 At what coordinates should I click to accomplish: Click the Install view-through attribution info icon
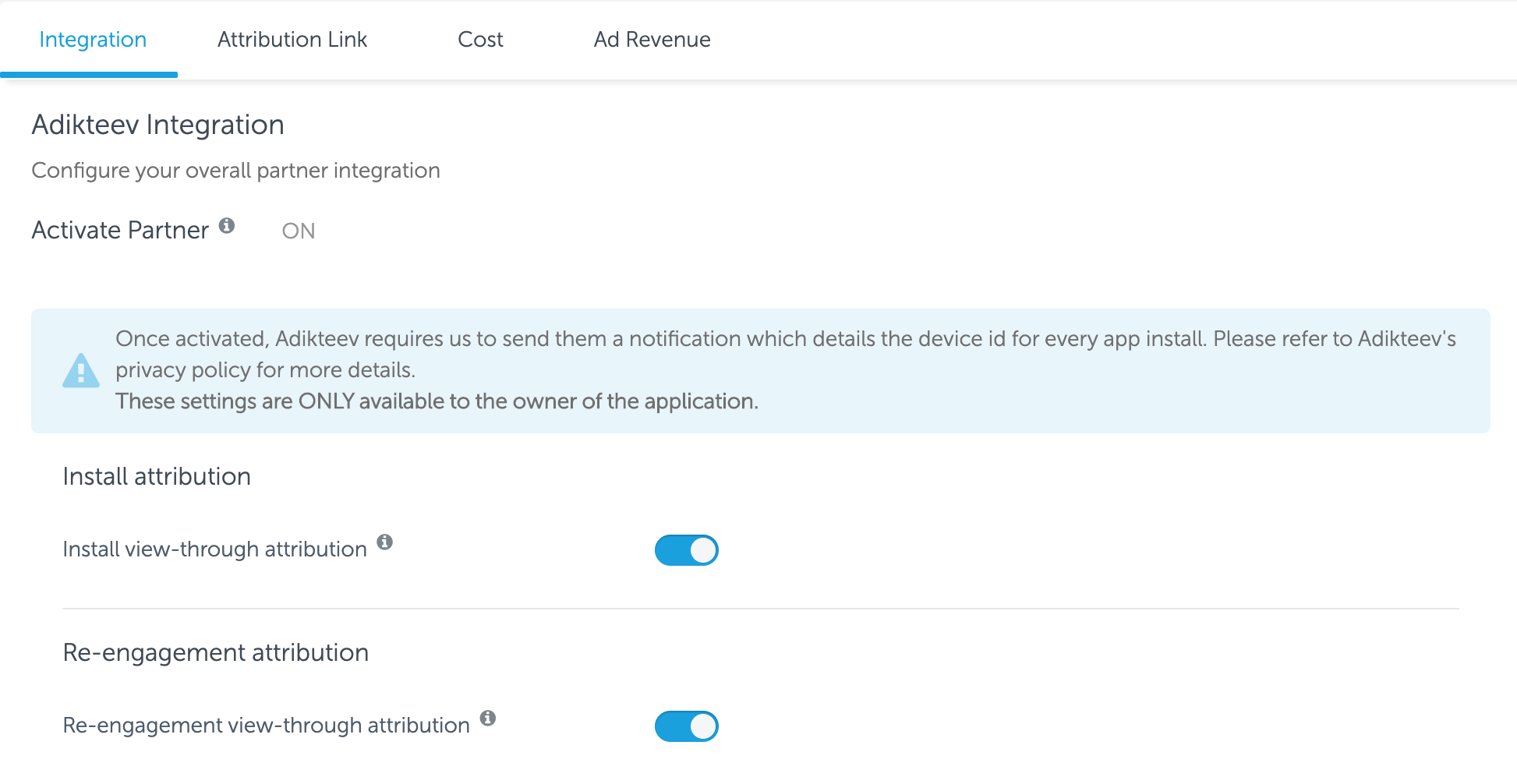(x=385, y=542)
